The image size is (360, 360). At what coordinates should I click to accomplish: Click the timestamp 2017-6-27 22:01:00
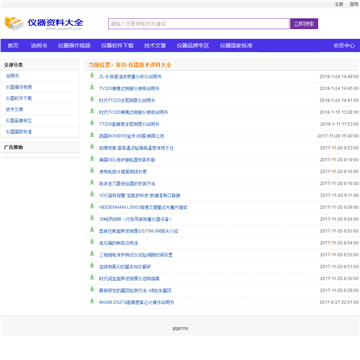[339, 302]
